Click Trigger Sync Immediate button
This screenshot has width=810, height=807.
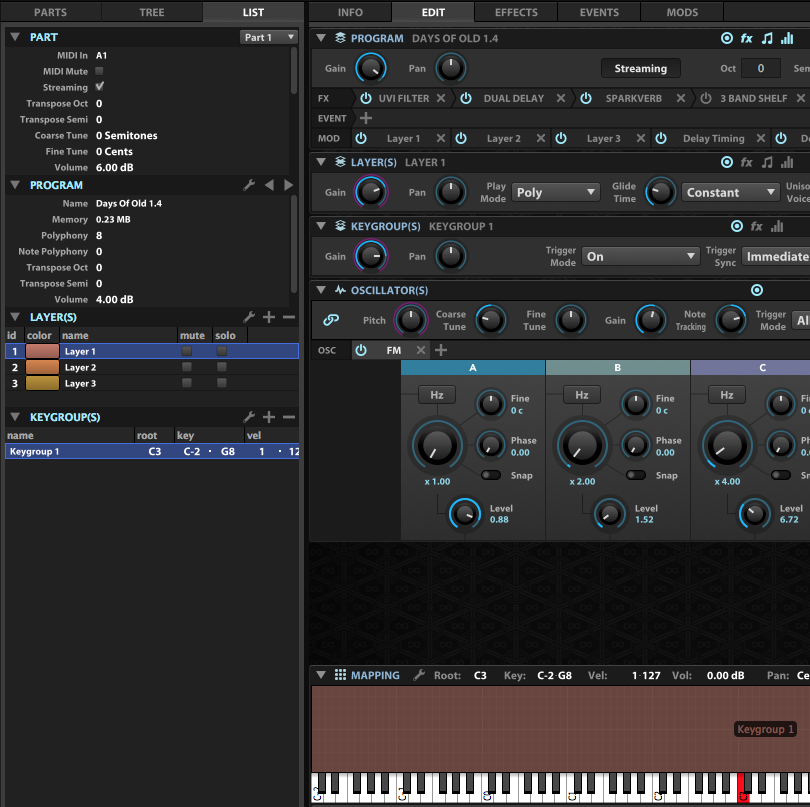click(x=776, y=257)
